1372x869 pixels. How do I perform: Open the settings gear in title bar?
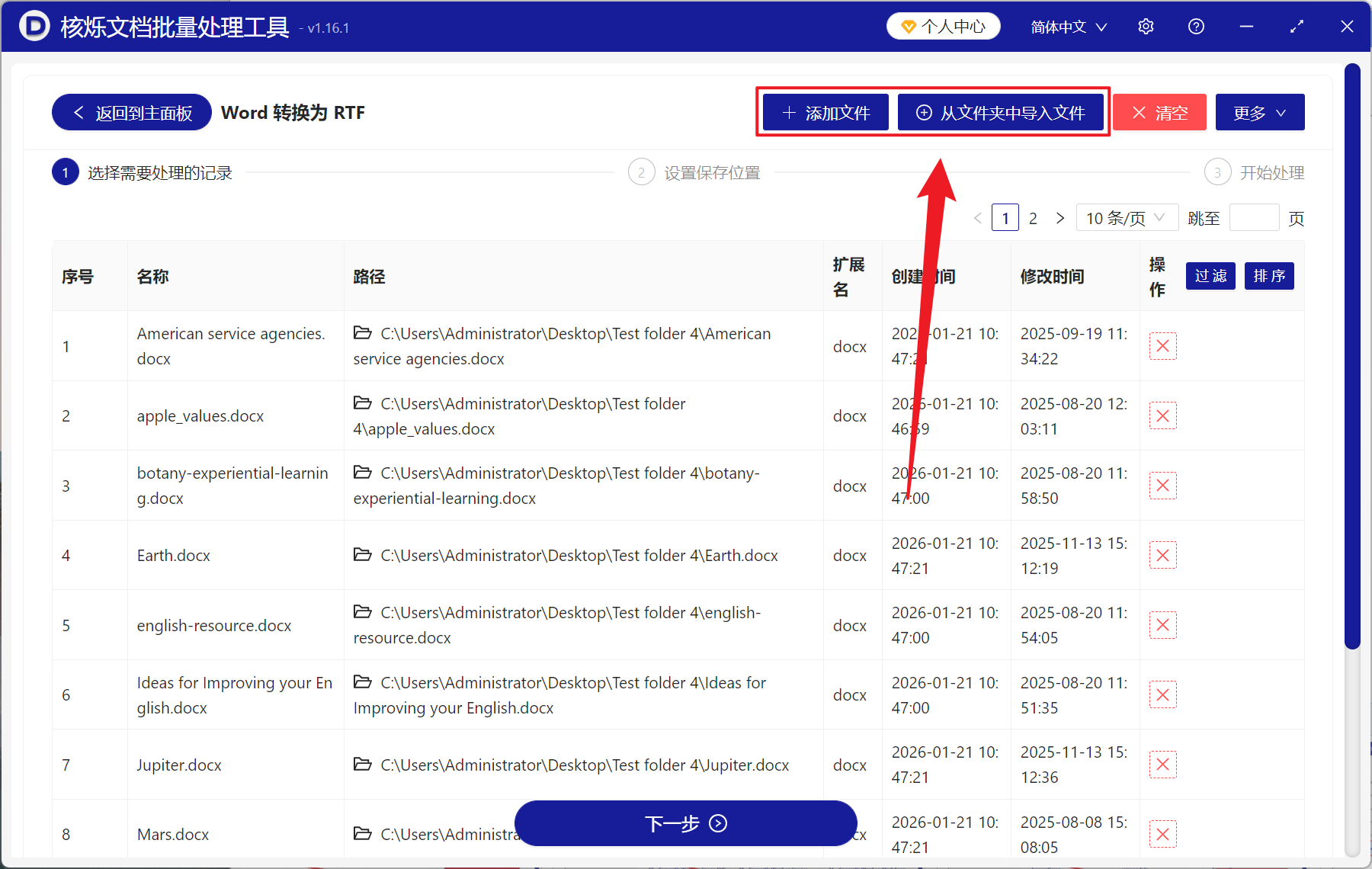(1146, 26)
